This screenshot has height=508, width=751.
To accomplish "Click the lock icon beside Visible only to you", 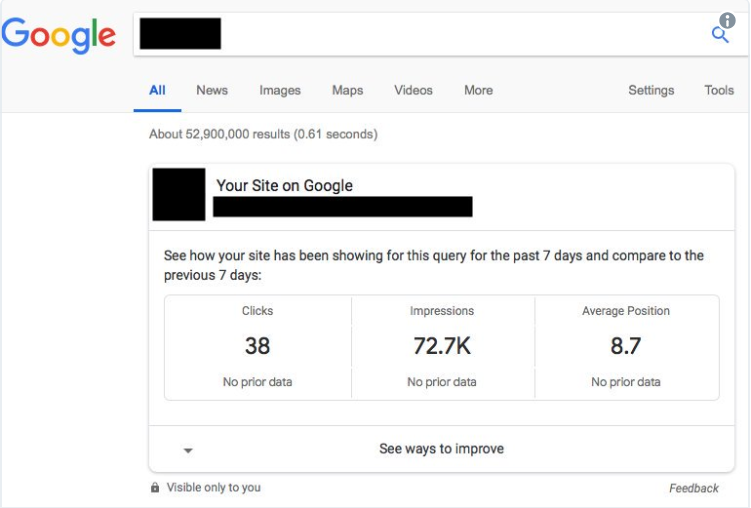I will click(x=154, y=488).
